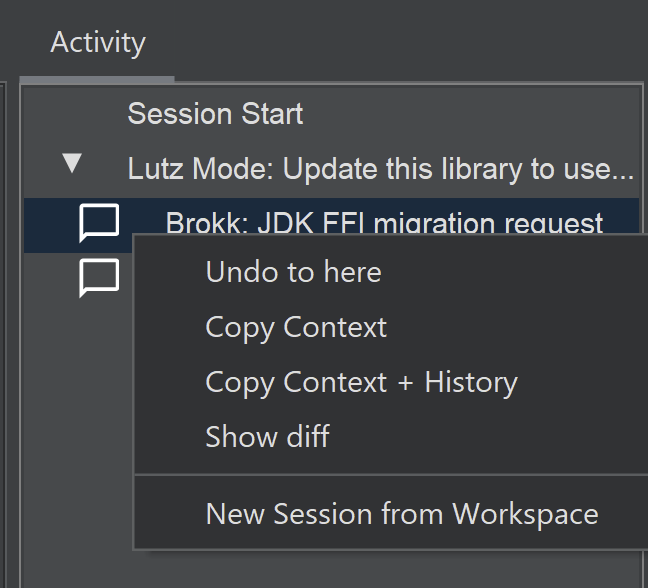Choose Copy Context menu item

296,327
